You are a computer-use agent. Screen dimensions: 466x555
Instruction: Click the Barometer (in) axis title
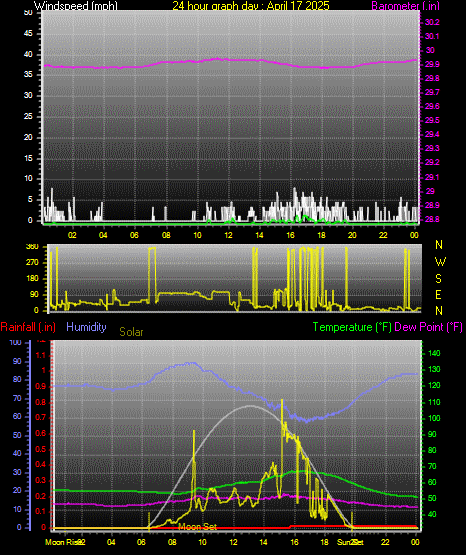[405, 6]
